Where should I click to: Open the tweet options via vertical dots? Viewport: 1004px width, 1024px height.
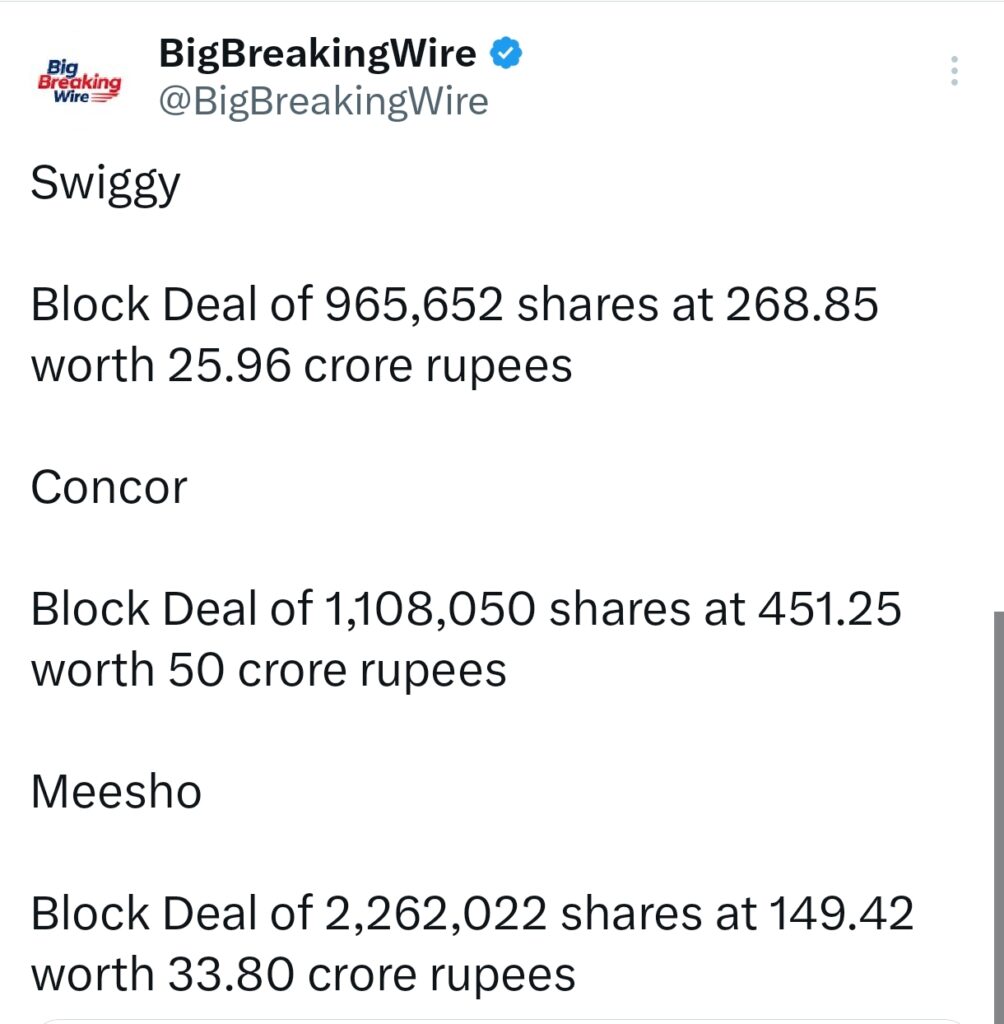tap(954, 70)
